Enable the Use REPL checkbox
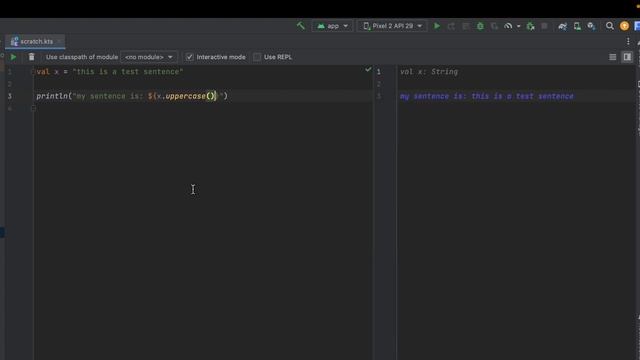640x360 pixels. click(257, 57)
